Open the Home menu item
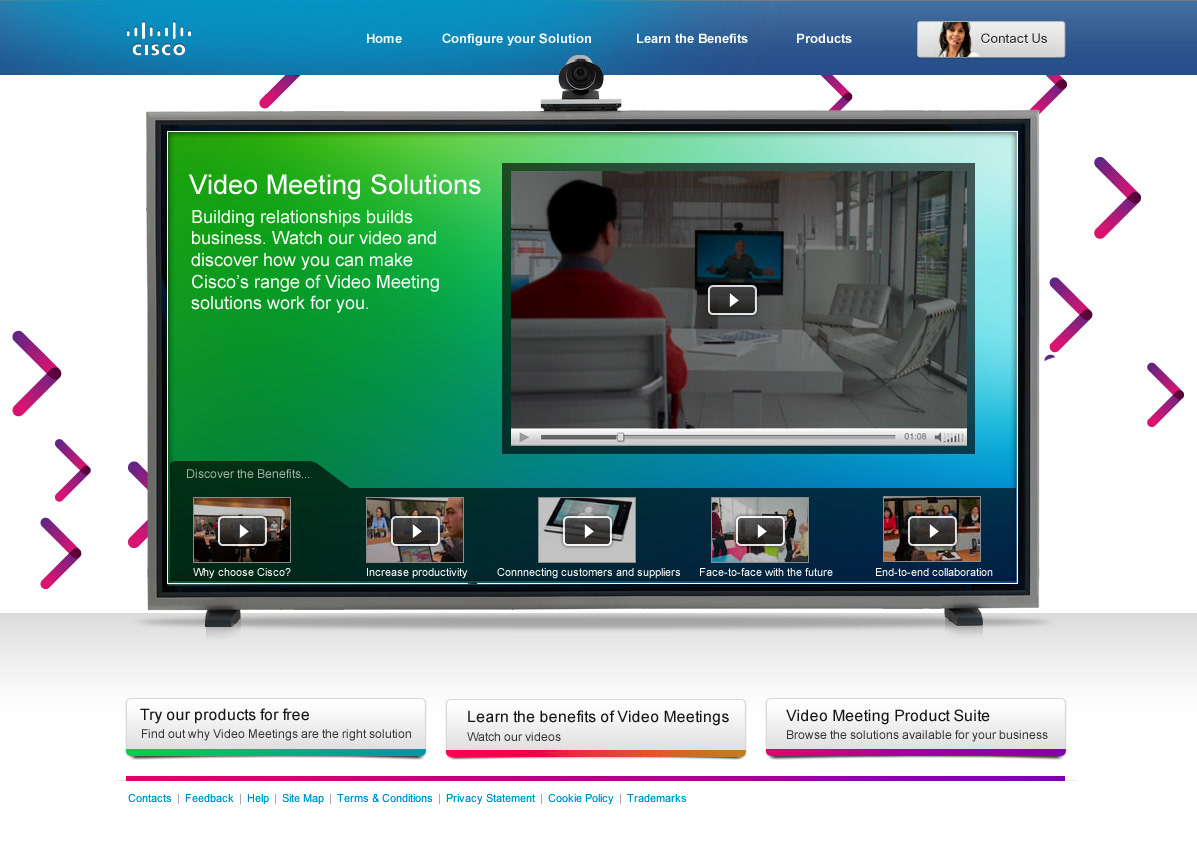 click(x=384, y=39)
